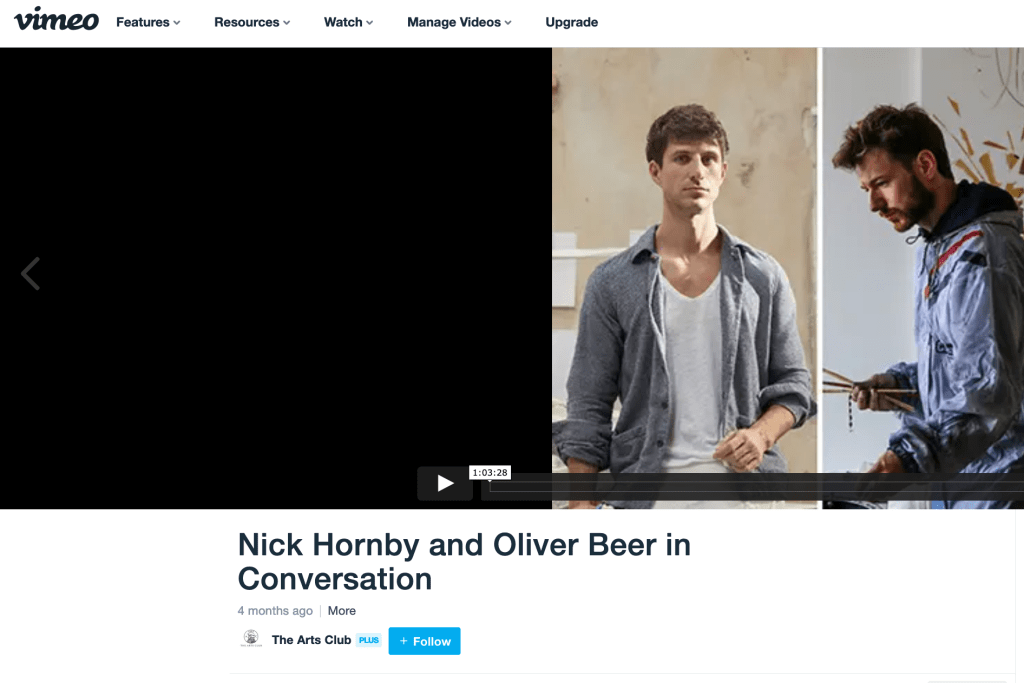Click the video title heading

(464, 561)
